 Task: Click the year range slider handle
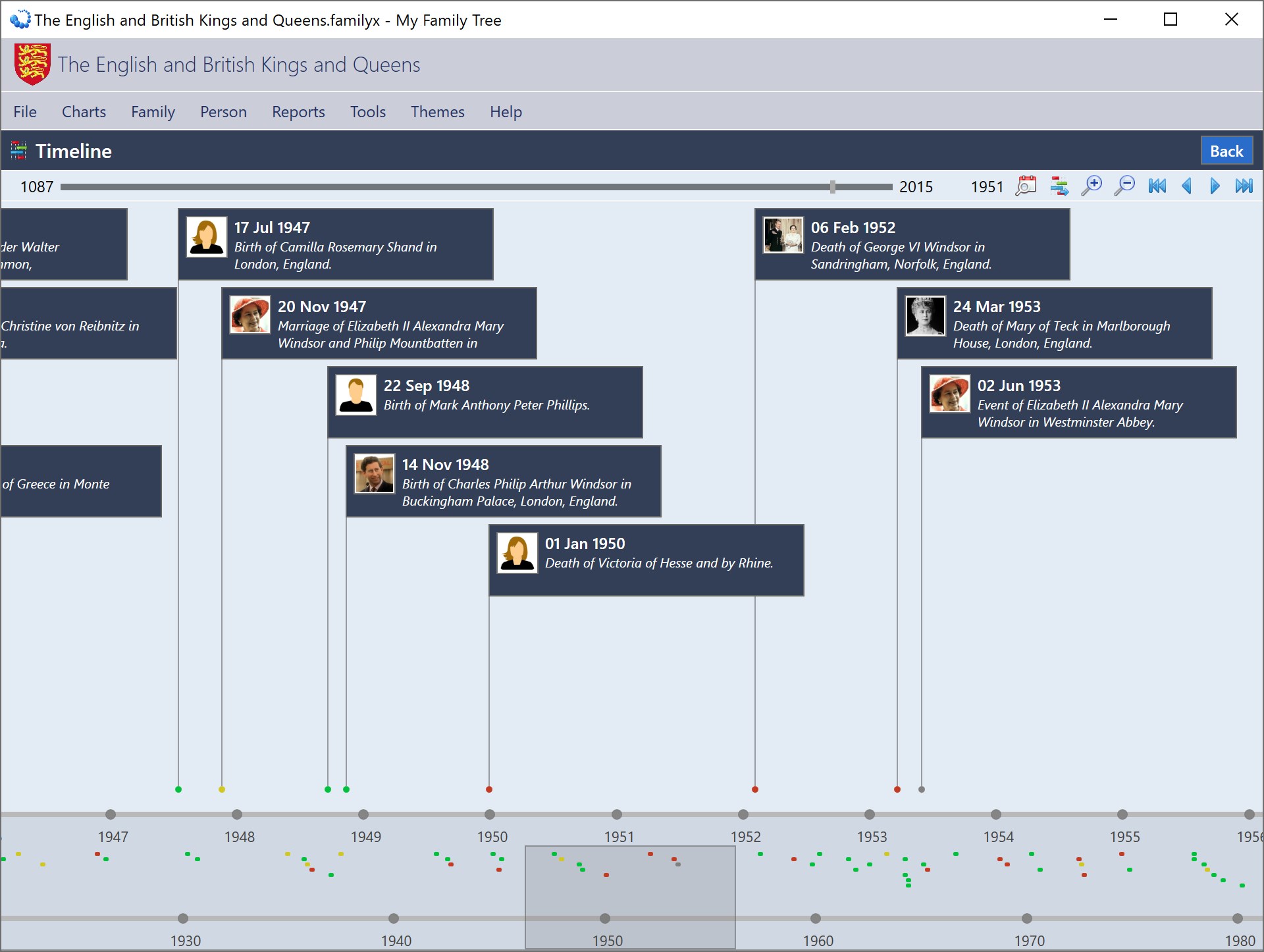click(833, 187)
